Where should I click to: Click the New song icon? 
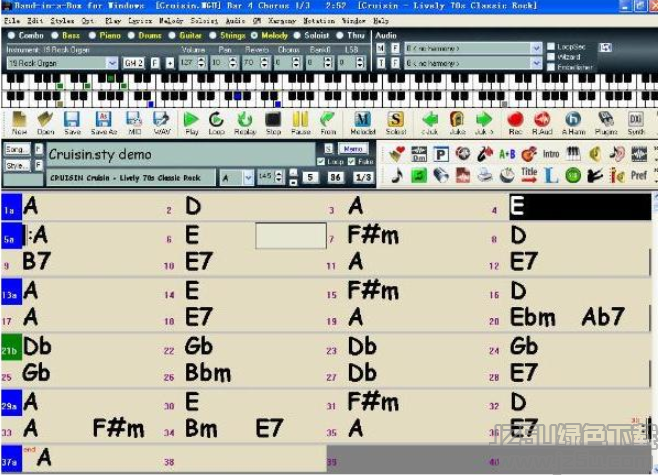(19, 123)
